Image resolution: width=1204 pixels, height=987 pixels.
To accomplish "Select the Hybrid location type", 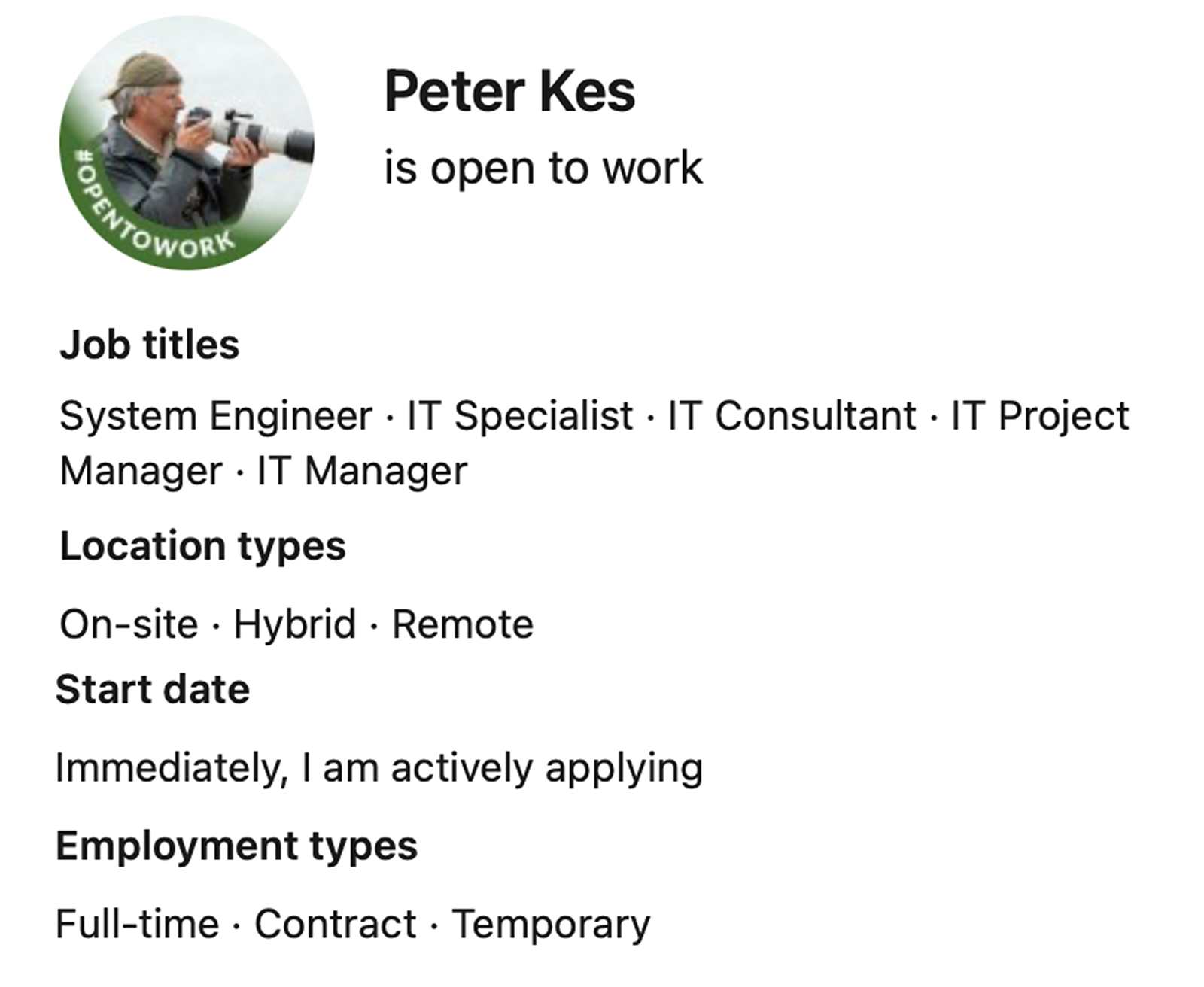I will pos(294,624).
